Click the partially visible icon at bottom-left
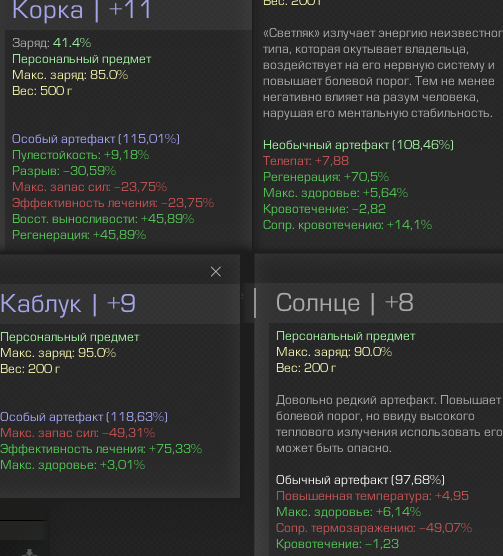 click(x=29, y=552)
